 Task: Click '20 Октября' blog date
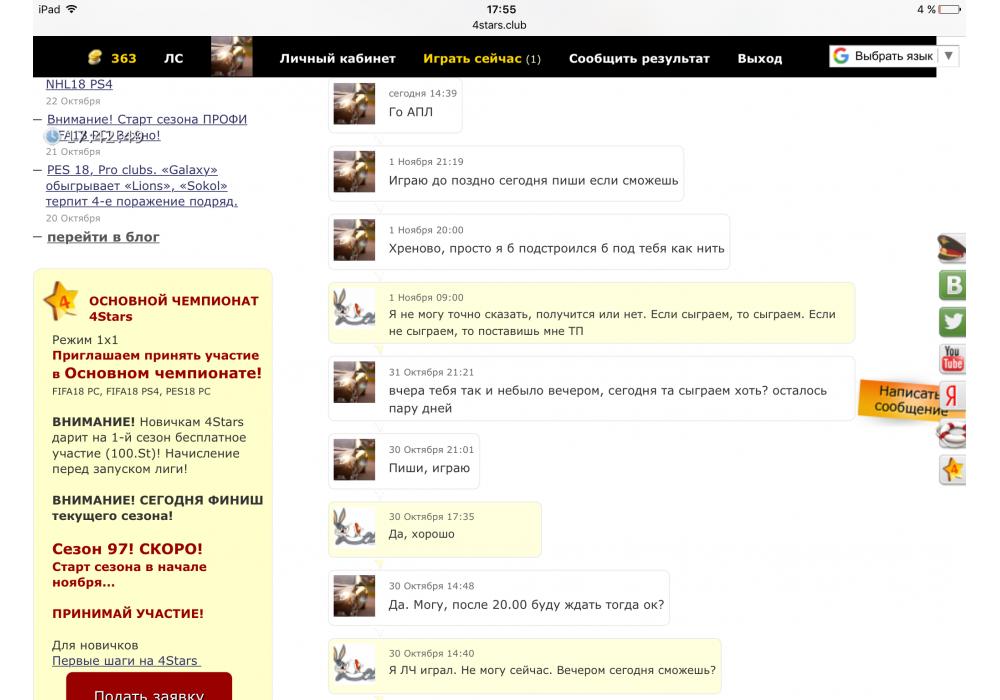point(73,218)
